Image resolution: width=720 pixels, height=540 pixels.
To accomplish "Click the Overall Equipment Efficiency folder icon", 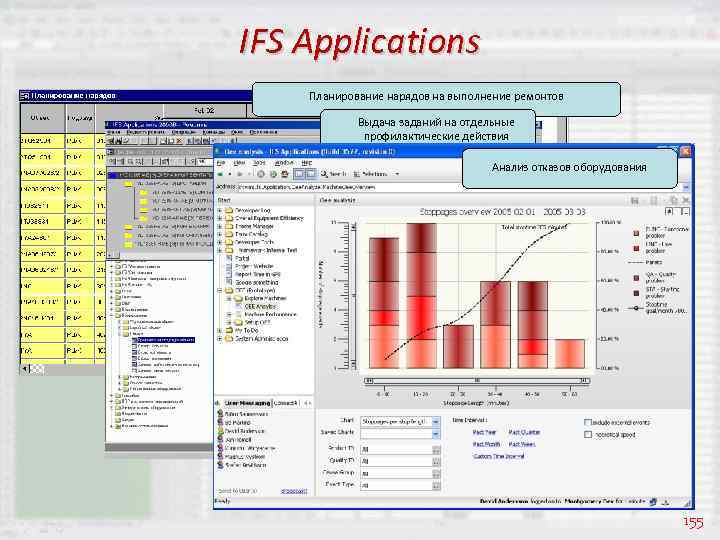I will pos(229,219).
